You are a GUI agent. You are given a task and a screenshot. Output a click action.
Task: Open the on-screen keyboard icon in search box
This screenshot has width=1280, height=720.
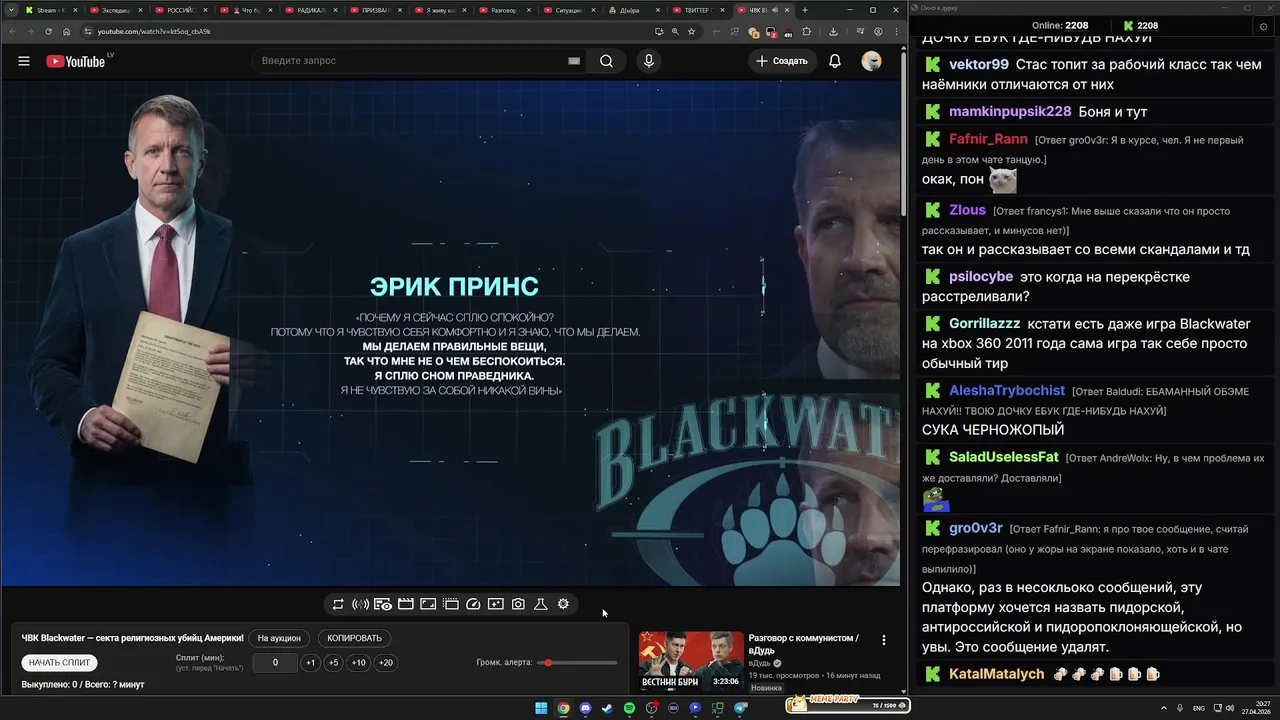(574, 61)
